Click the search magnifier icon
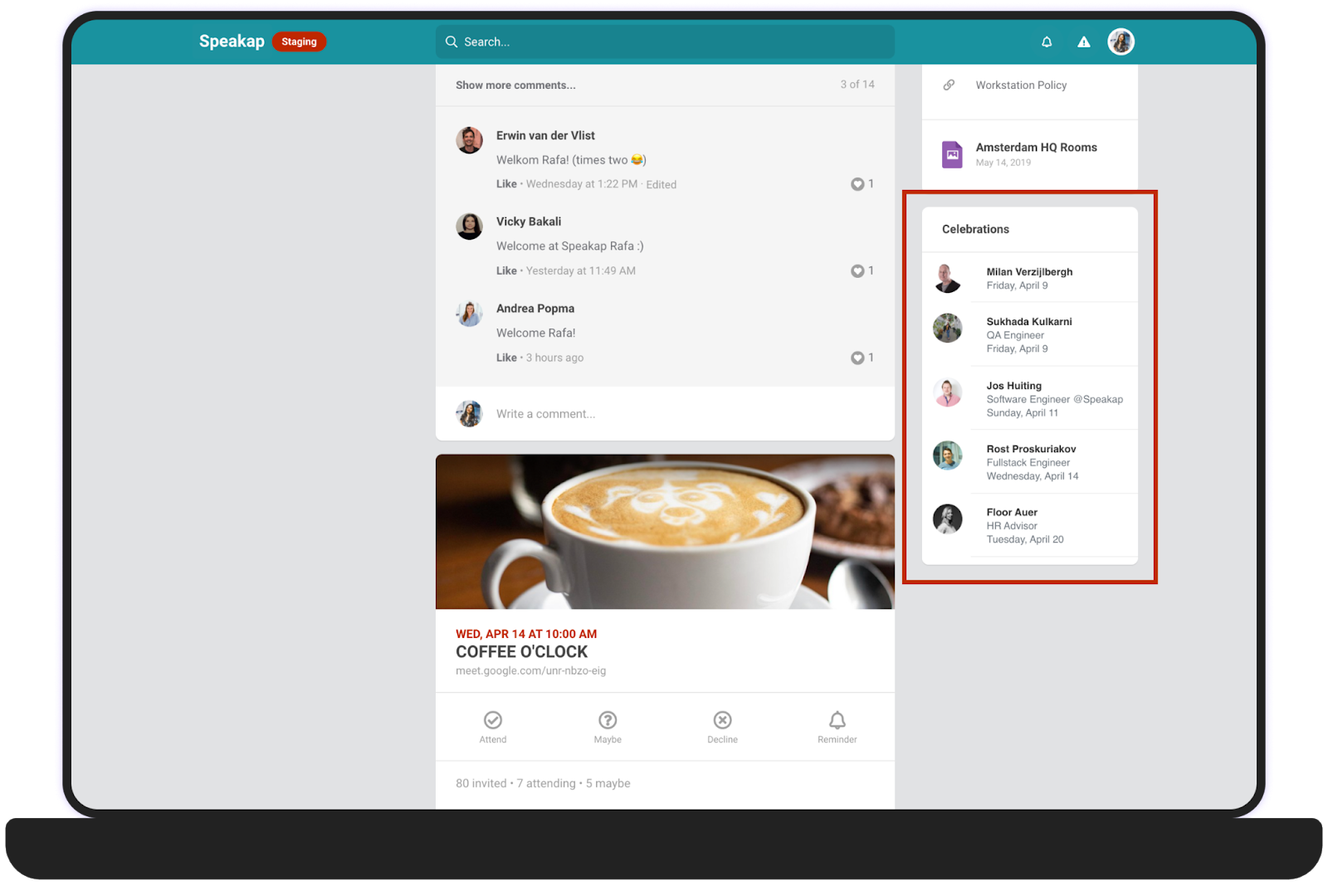This screenshot has height=896, width=1328. point(452,41)
